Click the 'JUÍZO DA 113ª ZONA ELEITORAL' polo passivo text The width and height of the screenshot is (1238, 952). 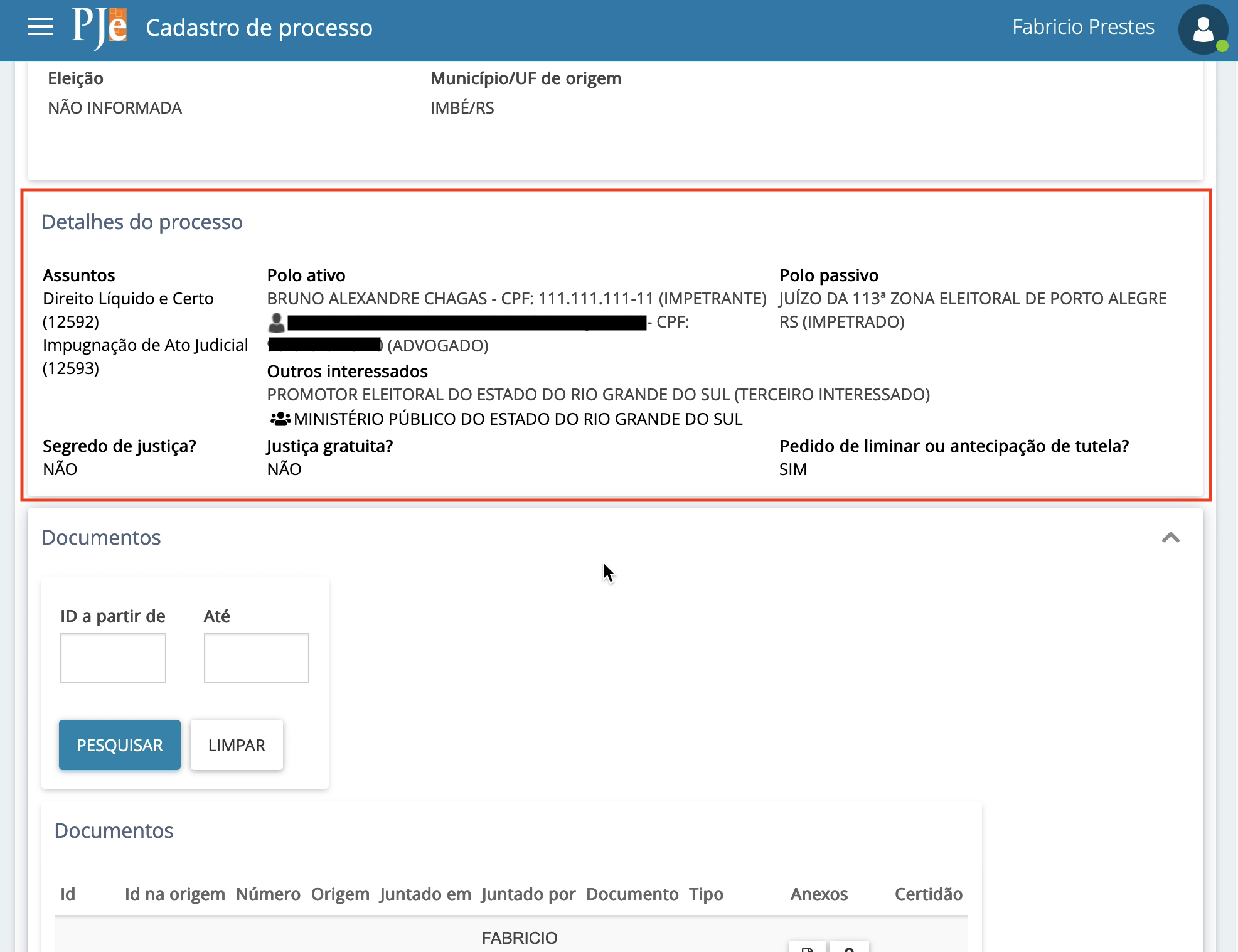coord(973,310)
